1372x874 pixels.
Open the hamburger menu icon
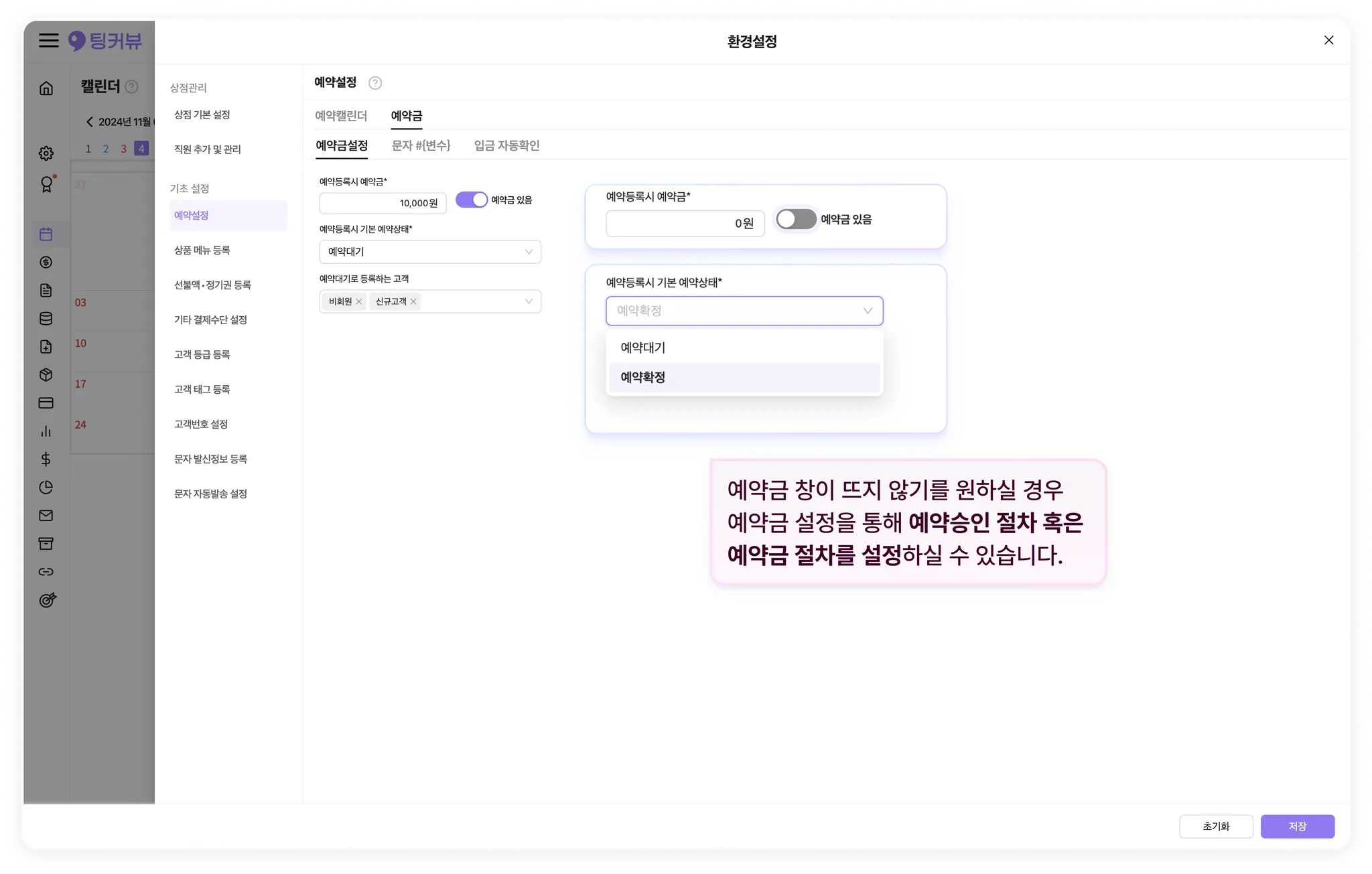click(x=48, y=41)
